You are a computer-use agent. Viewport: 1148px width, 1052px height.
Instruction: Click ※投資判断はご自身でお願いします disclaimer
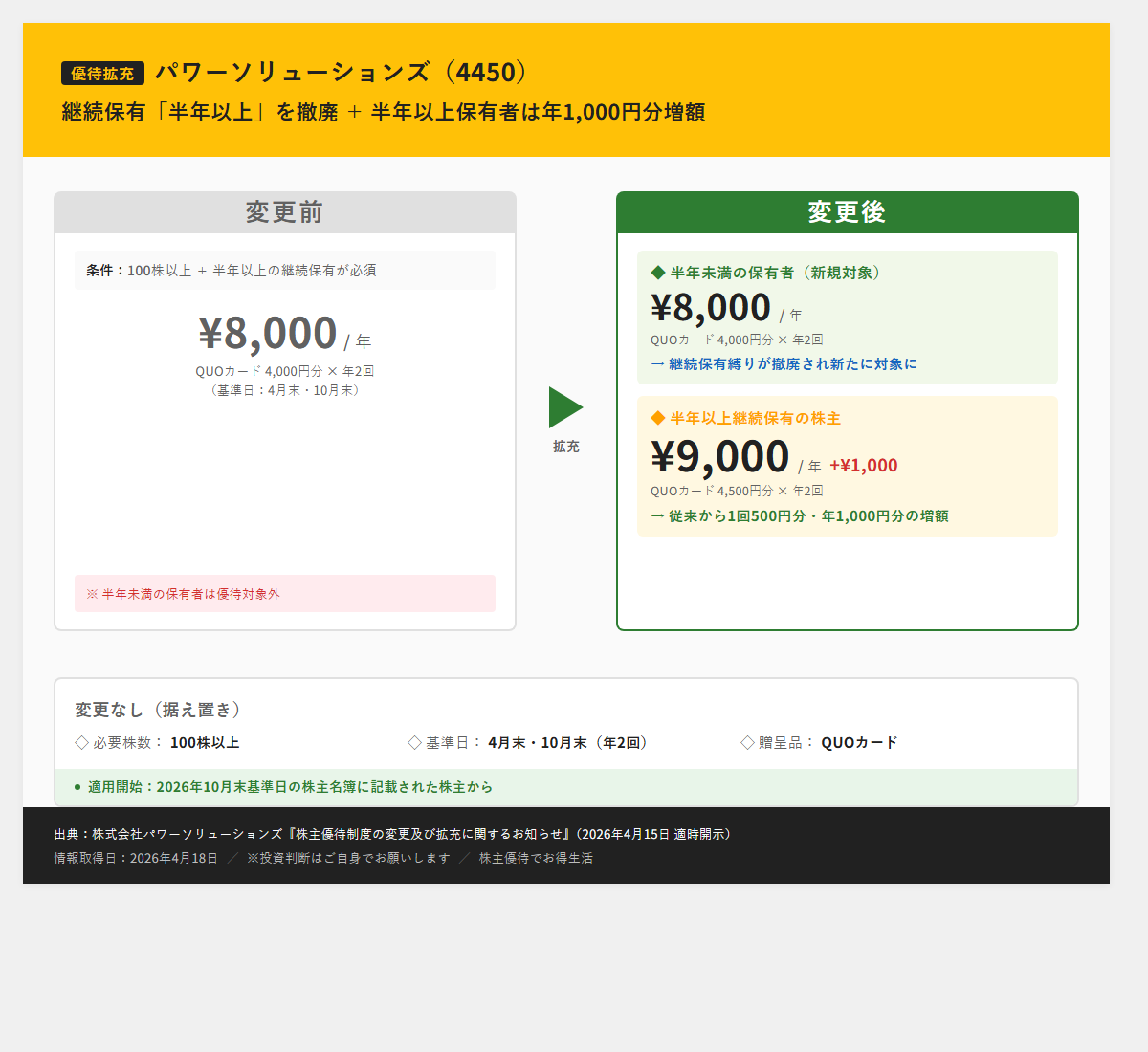(x=348, y=858)
